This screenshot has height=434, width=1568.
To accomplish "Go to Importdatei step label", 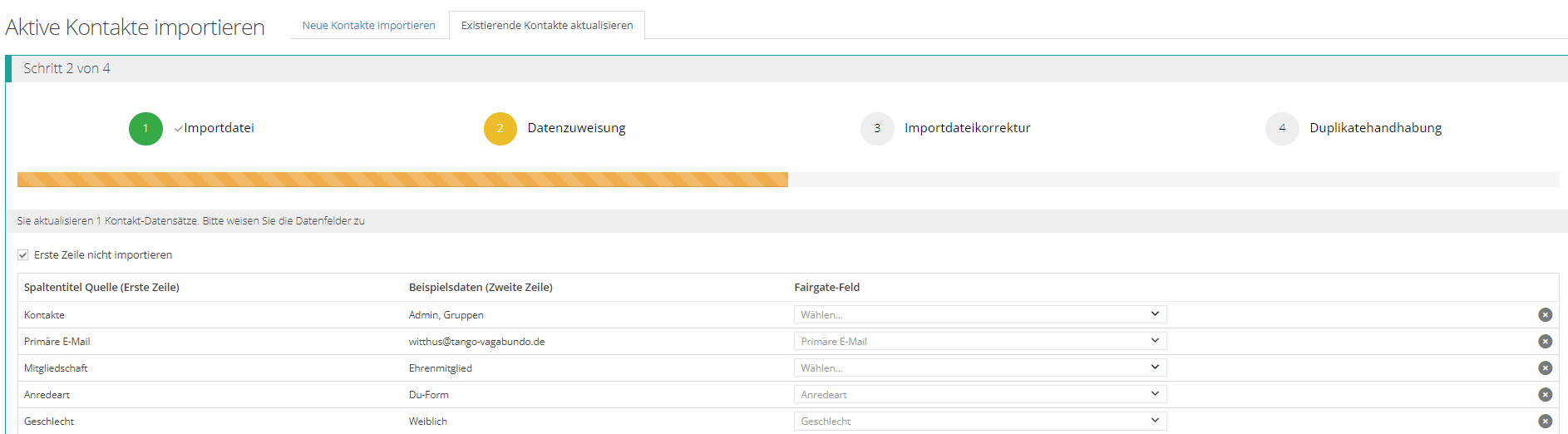I will point(219,128).
